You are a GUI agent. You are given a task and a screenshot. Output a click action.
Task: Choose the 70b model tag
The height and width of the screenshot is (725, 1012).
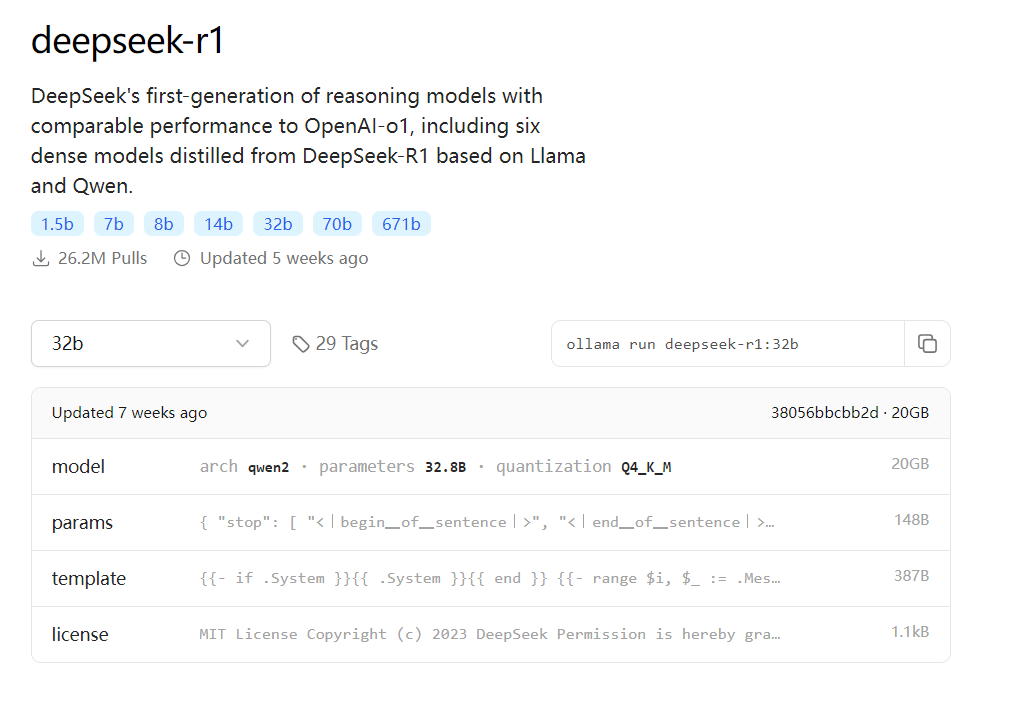click(x=337, y=224)
